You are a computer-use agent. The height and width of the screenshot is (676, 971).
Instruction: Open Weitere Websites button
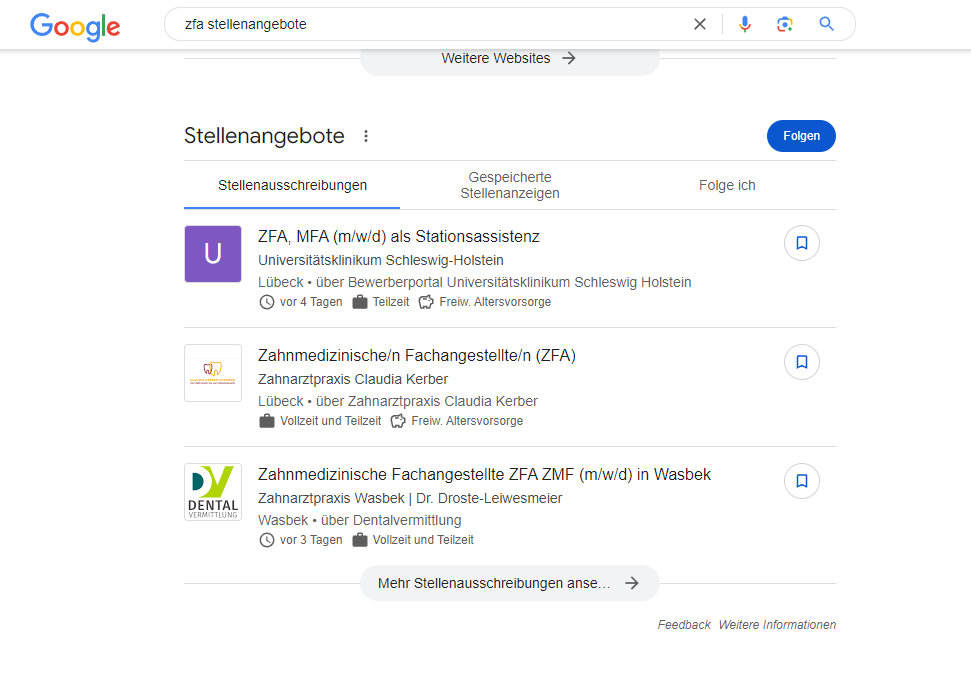[x=510, y=58]
